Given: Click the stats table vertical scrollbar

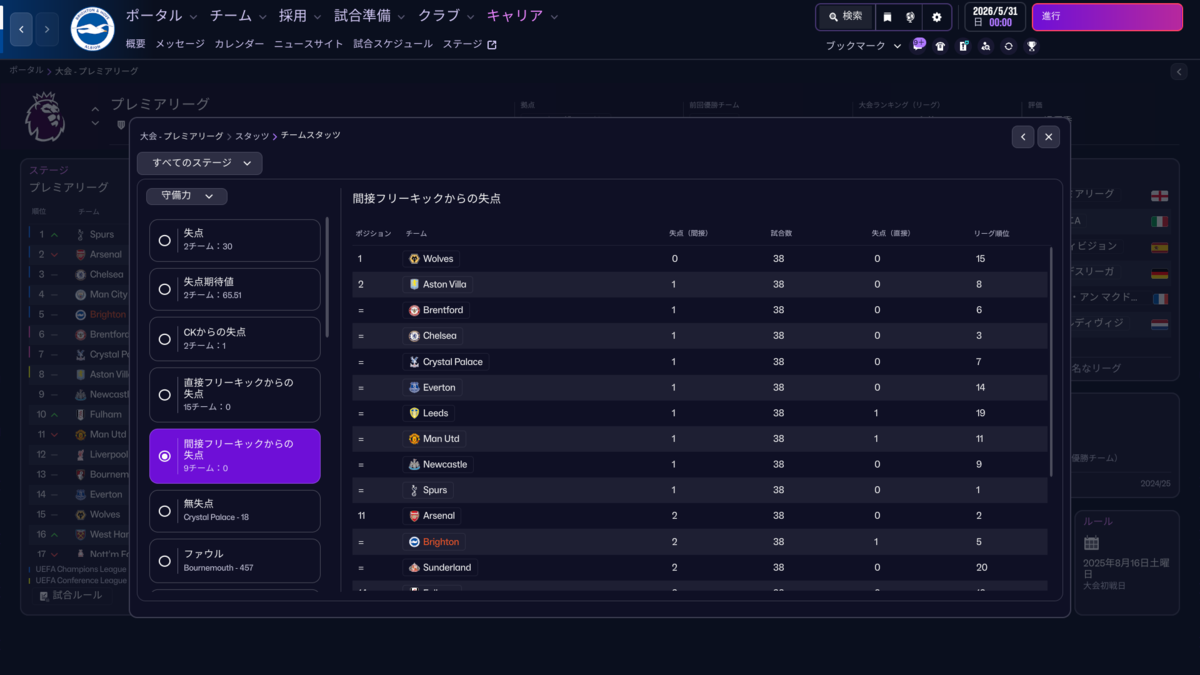Looking at the screenshot, I should (1051, 360).
